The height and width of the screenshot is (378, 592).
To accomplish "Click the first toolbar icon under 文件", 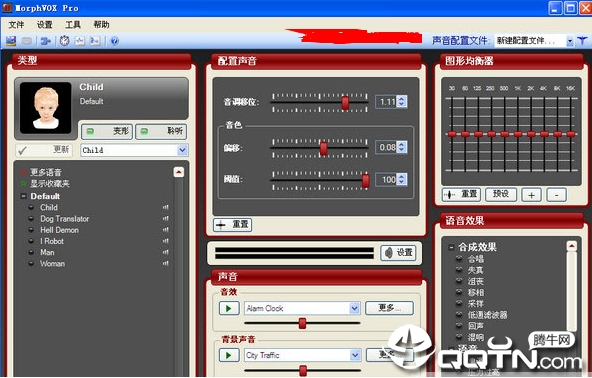I will pos(11,40).
